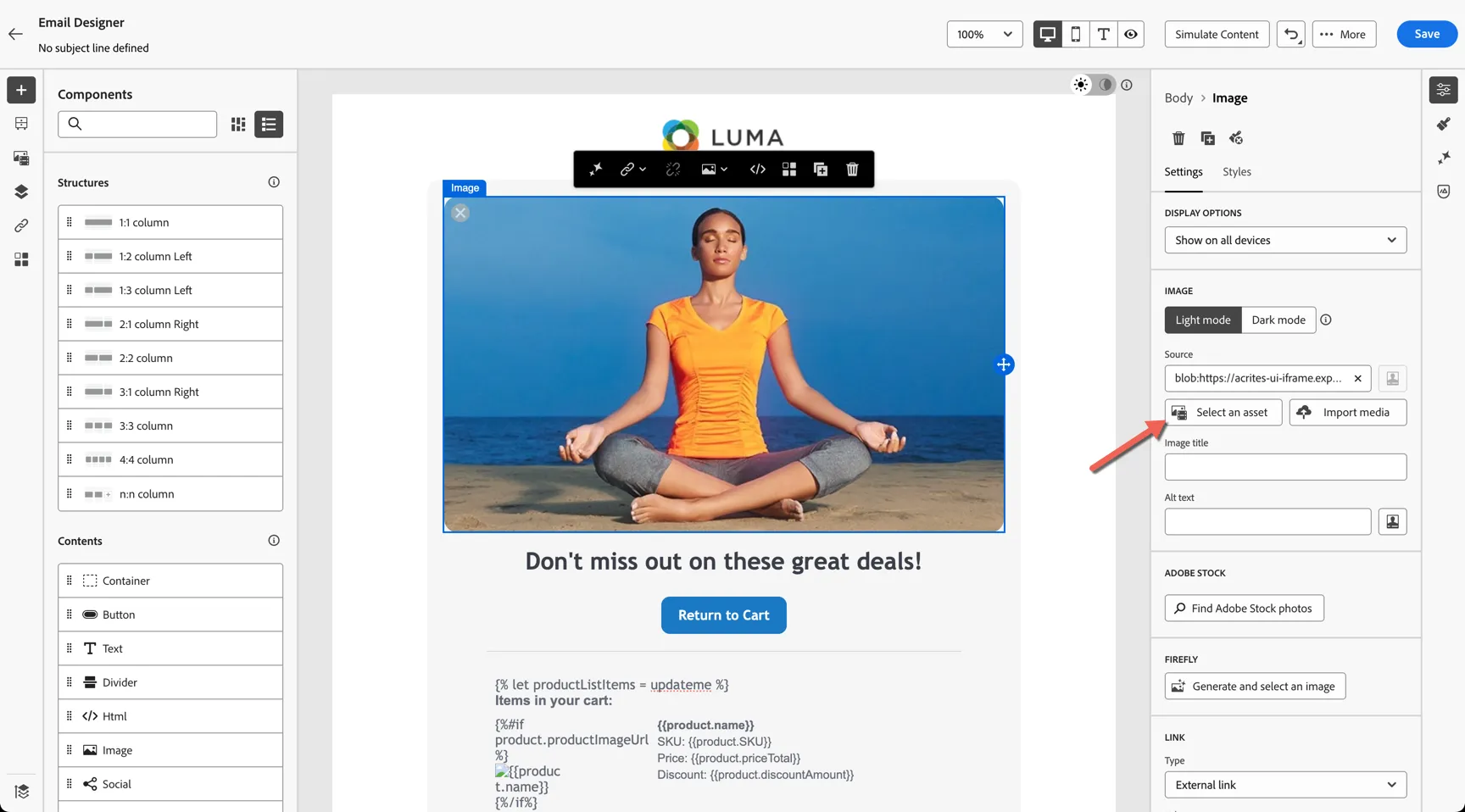Select the plain text view icon
This screenshot has height=812, width=1465.
click(x=1104, y=34)
